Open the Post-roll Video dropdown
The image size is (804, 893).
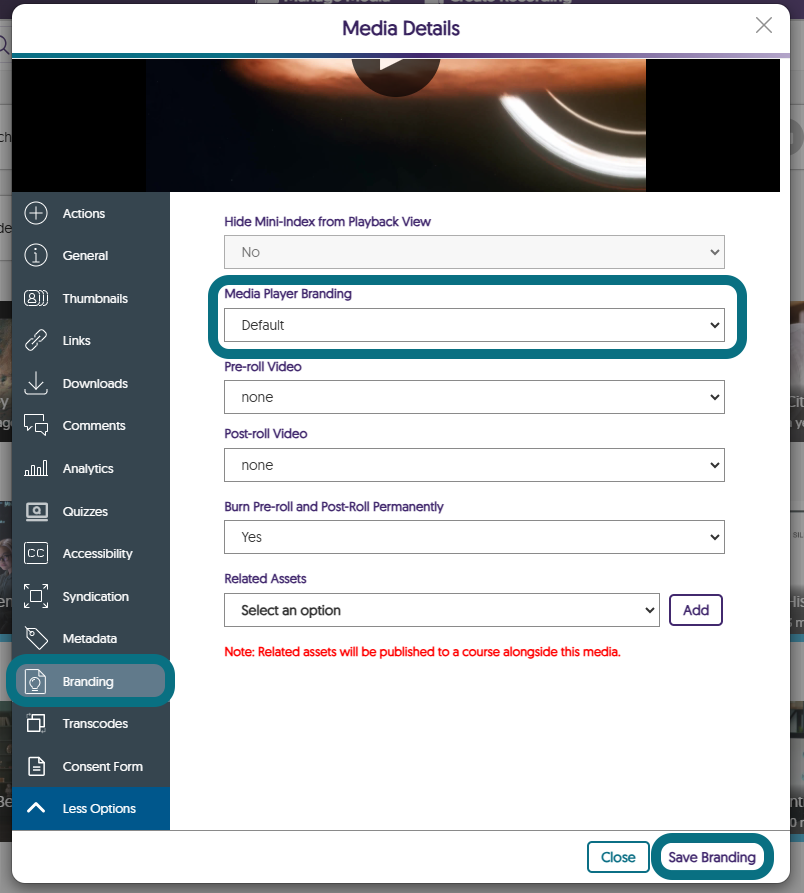[474, 465]
